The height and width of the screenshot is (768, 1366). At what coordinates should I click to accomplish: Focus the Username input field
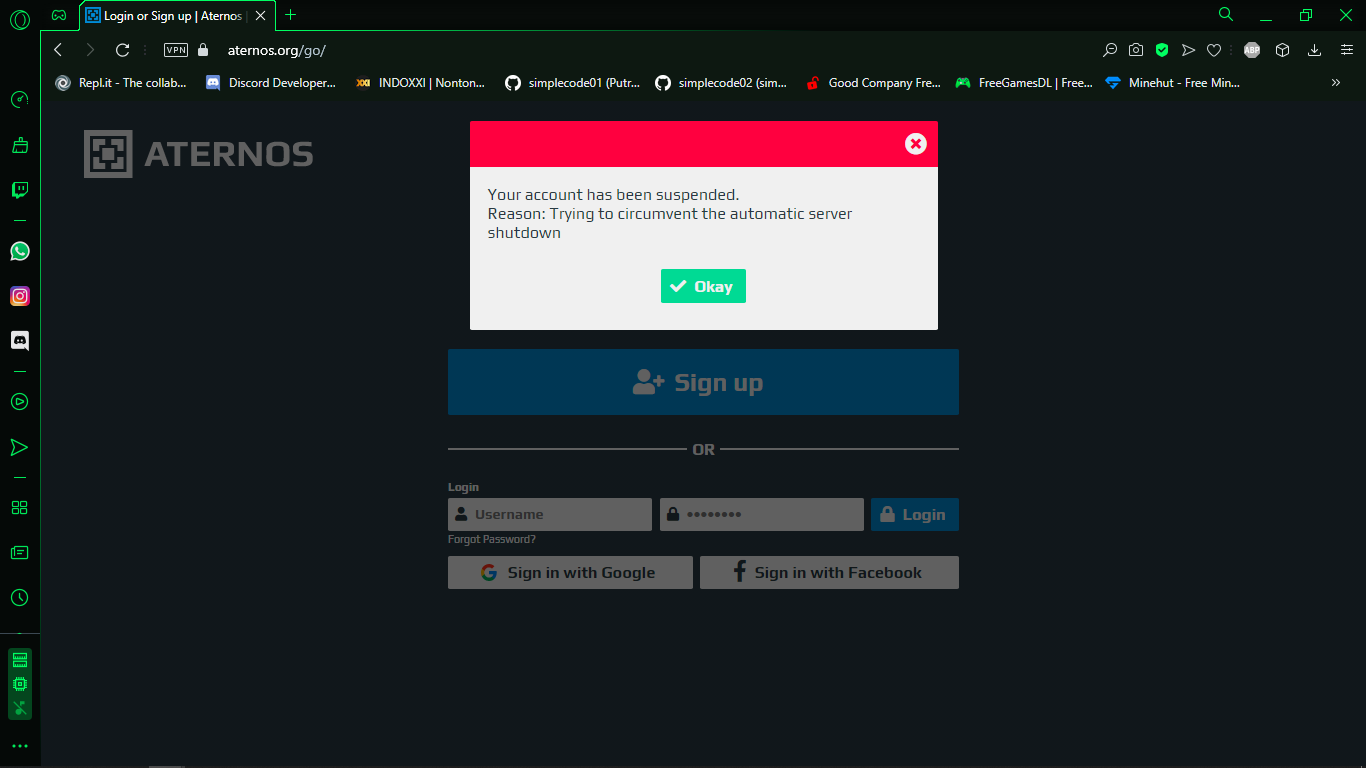coord(550,514)
